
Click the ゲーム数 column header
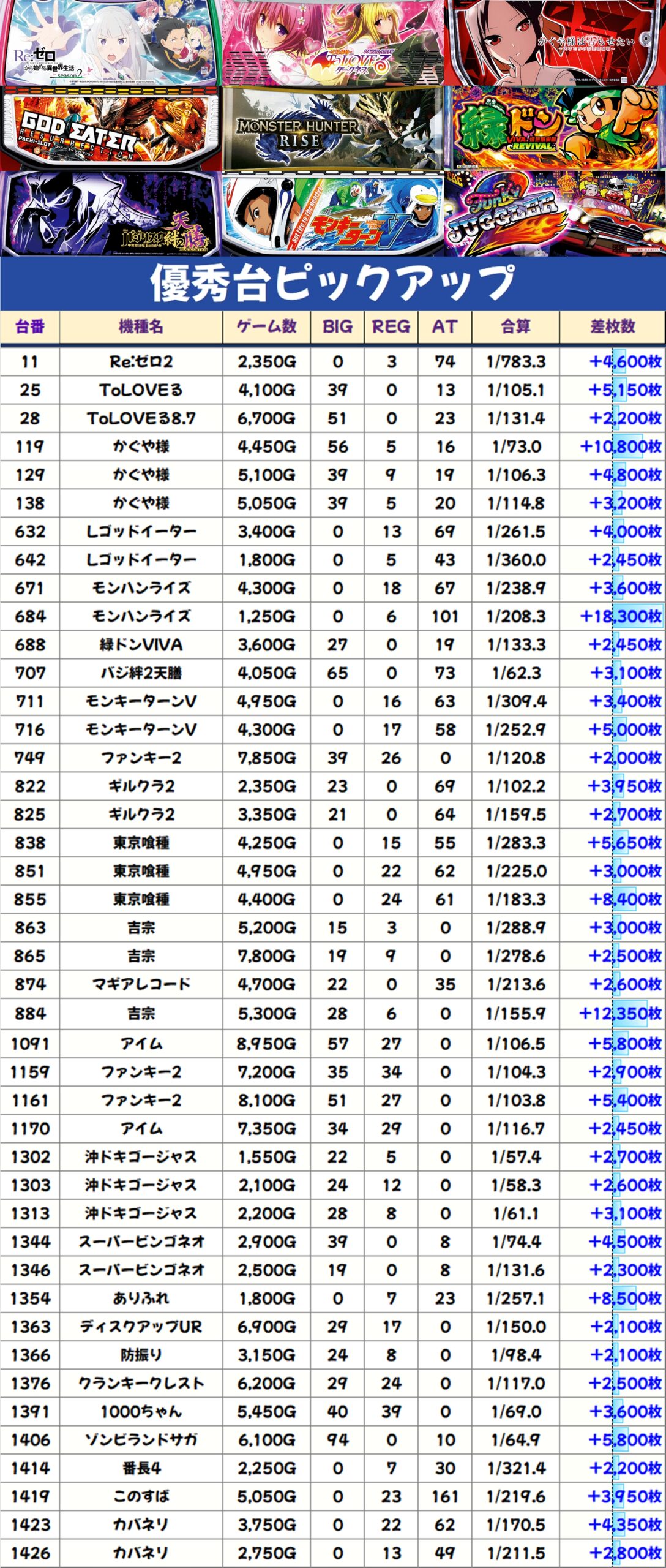point(266,326)
